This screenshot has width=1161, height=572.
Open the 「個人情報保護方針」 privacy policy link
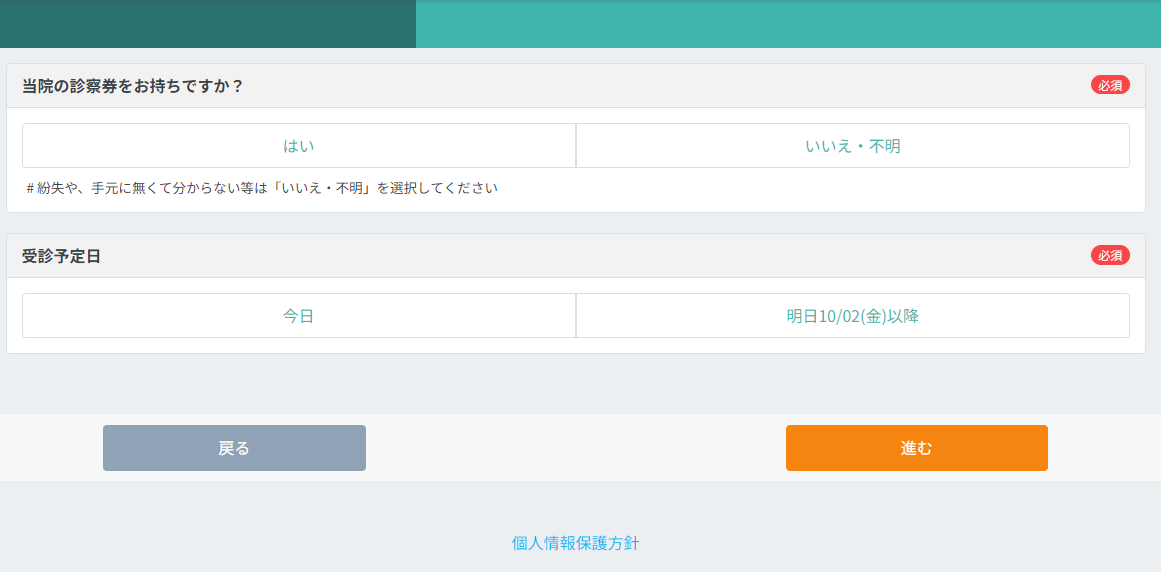(575, 543)
